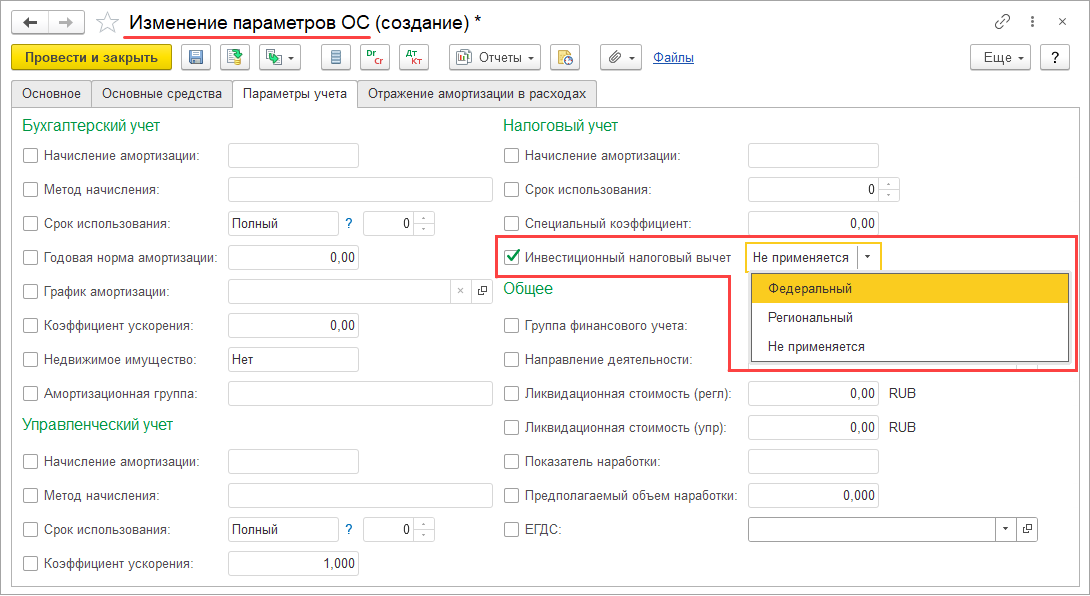Add this form to favorites with the star
Viewport: 1090px width, 596px height.
[106, 22]
